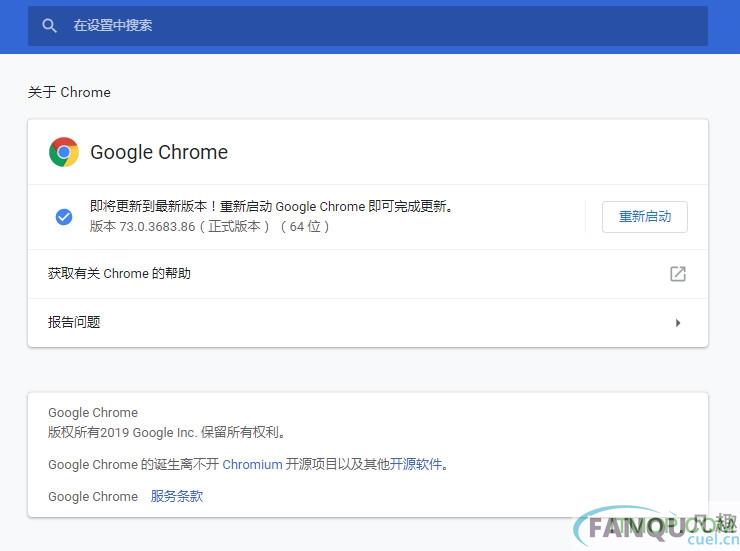Viewport: 740px width, 551px height.
Task: Open the external link icon for Chrome help
Action: tap(678, 274)
